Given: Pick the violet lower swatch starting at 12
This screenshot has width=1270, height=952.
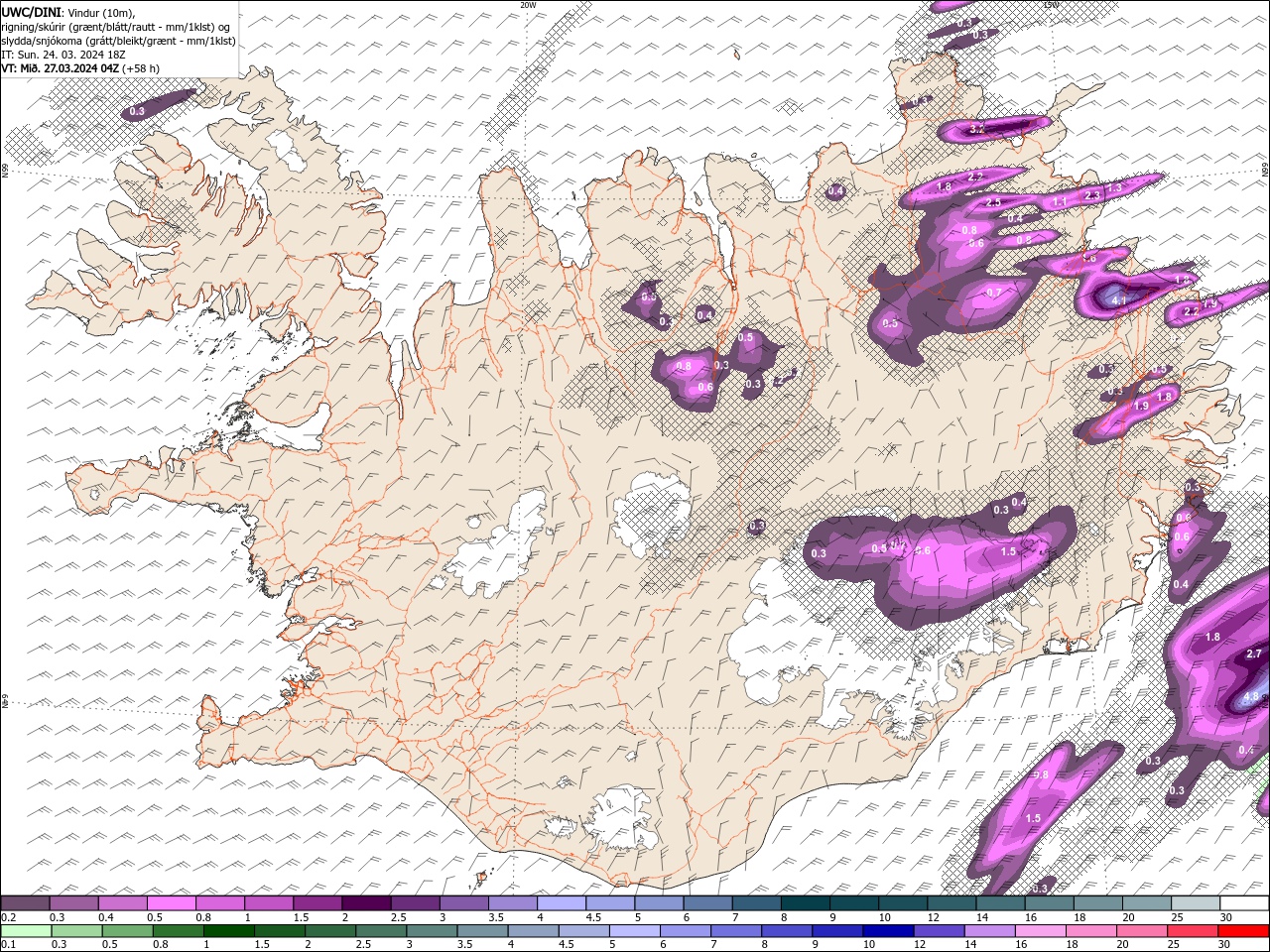Looking at the screenshot, I should pos(940,931).
